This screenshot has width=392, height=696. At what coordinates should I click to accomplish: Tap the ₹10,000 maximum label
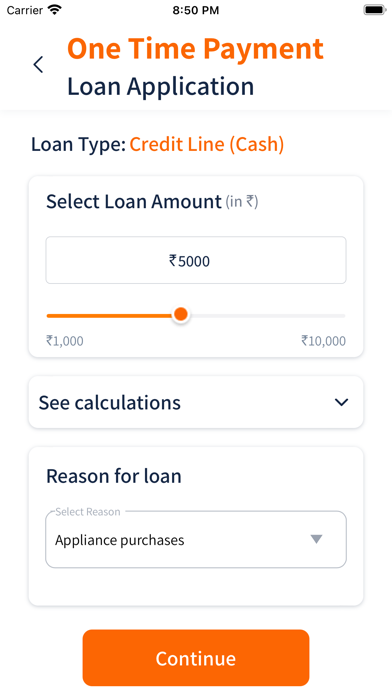(x=323, y=341)
